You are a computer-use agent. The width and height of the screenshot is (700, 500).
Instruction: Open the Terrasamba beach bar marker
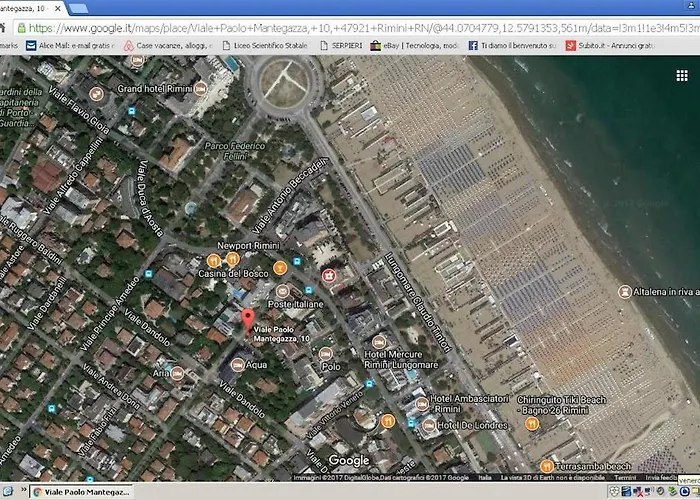coord(546,466)
